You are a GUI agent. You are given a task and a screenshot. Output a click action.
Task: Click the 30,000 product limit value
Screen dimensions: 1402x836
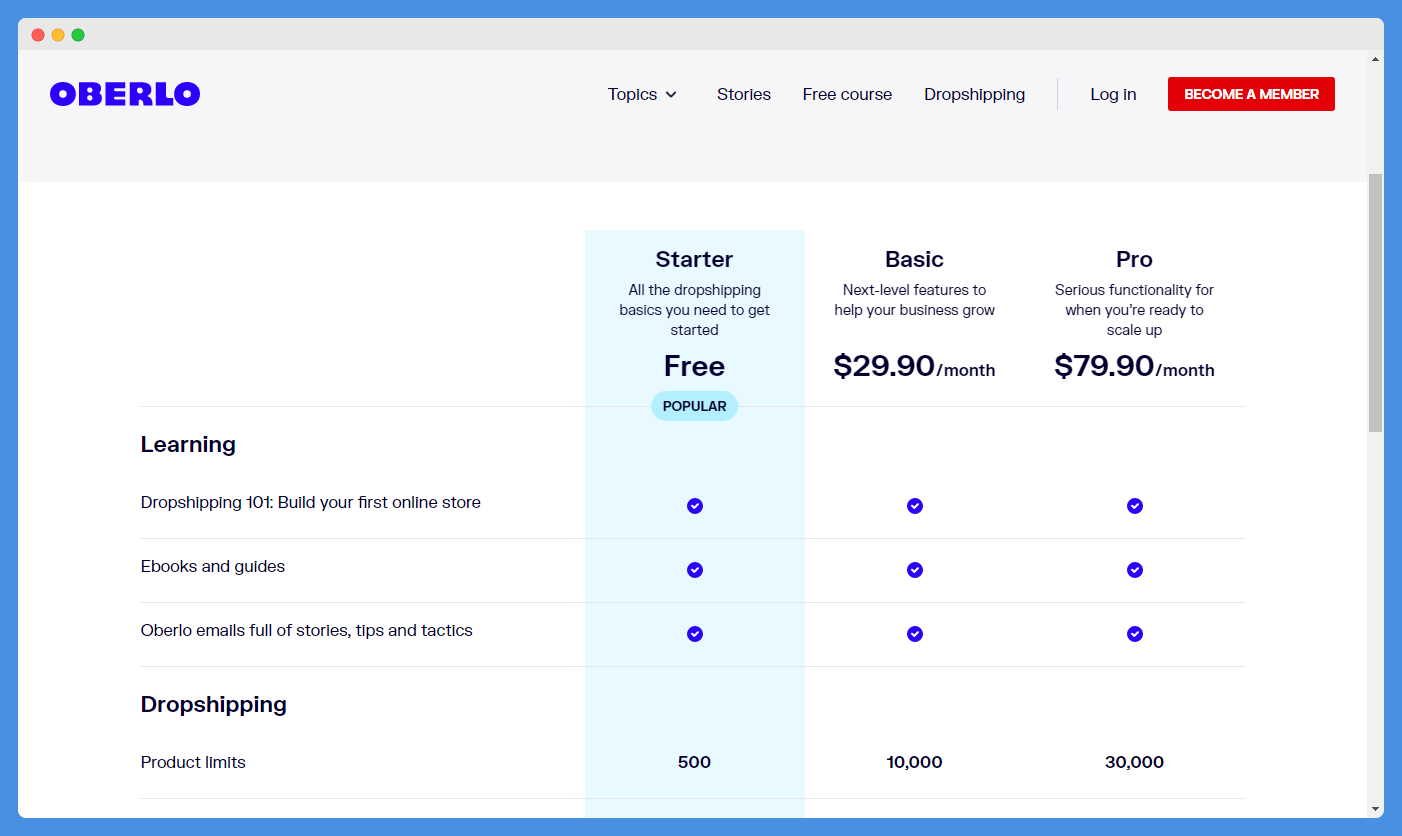(x=1134, y=762)
